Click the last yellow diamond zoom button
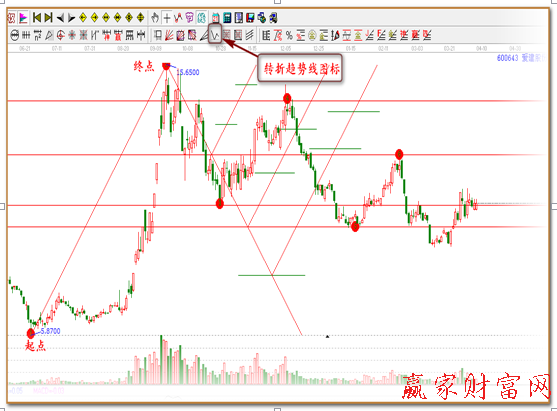The image size is (557, 411). tap(140, 17)
